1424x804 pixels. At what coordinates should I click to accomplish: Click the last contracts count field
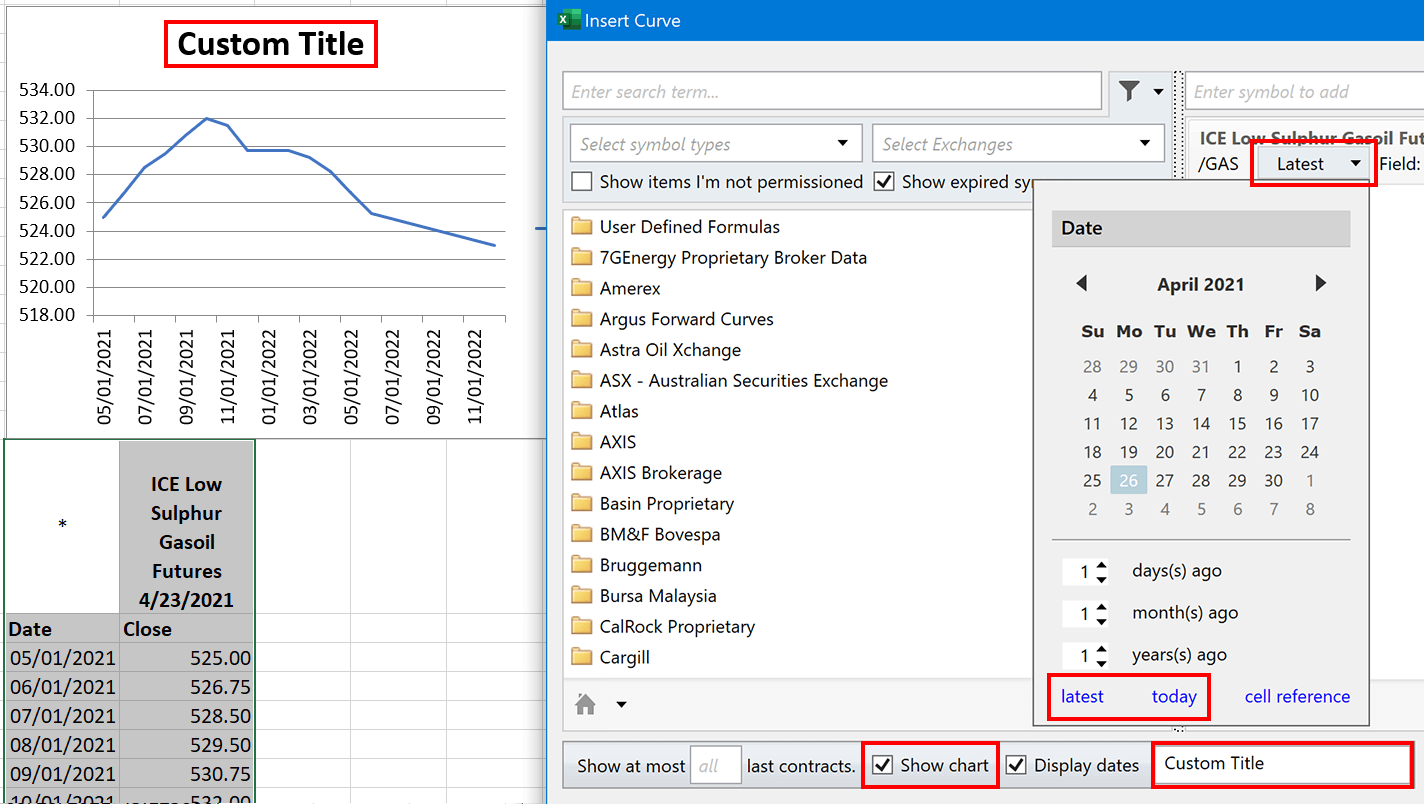pyautogui.click(x=715, y=766)
